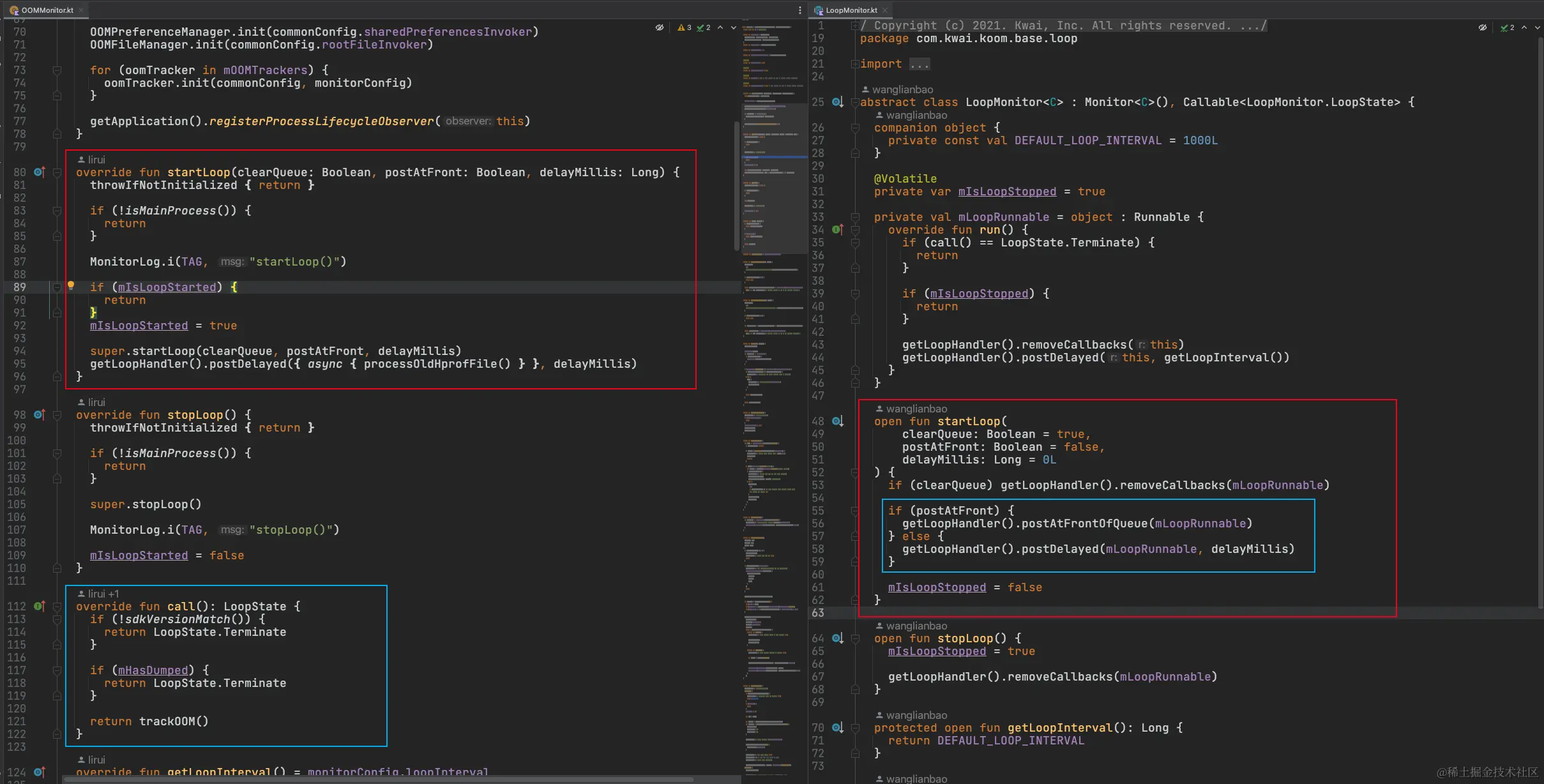The image size is (1544, 784).
Task: Switch to OOMMonitor.kt tab
Action: [47, 10]
